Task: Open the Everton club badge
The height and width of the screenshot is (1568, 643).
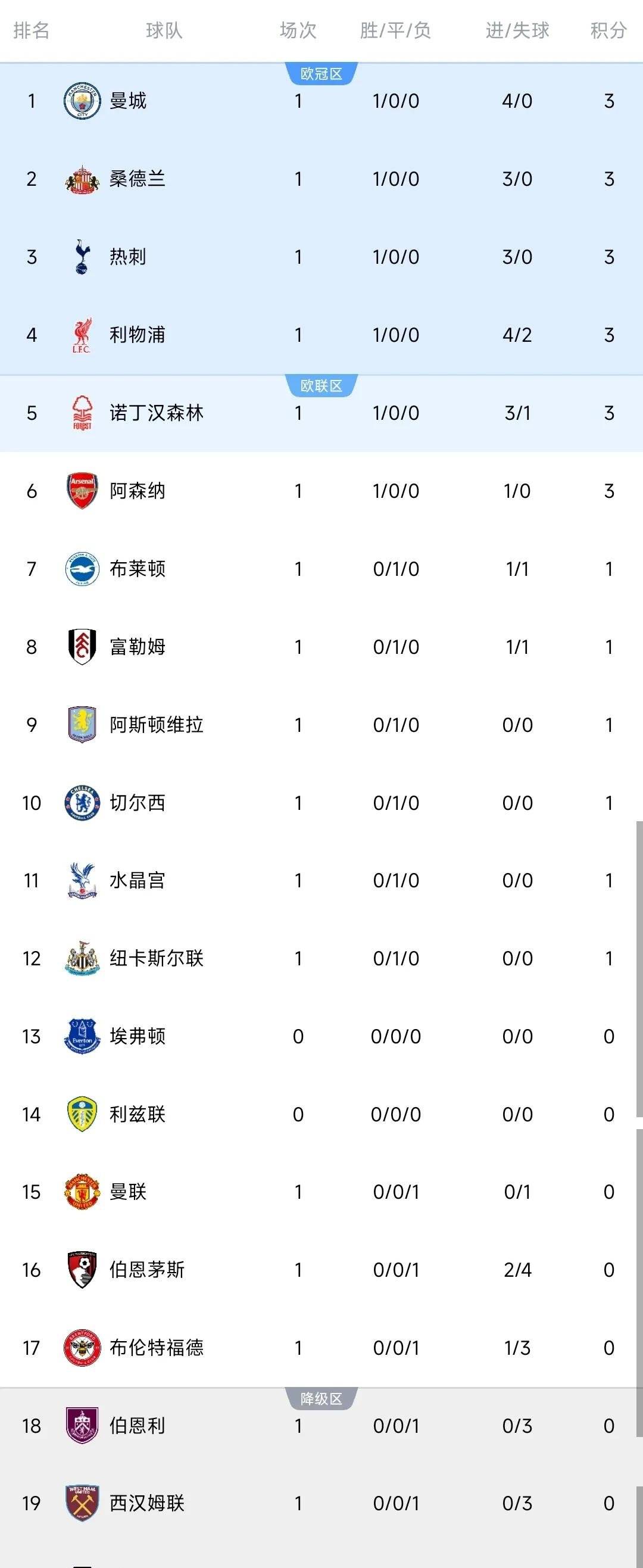Action: coord(82,1036)
